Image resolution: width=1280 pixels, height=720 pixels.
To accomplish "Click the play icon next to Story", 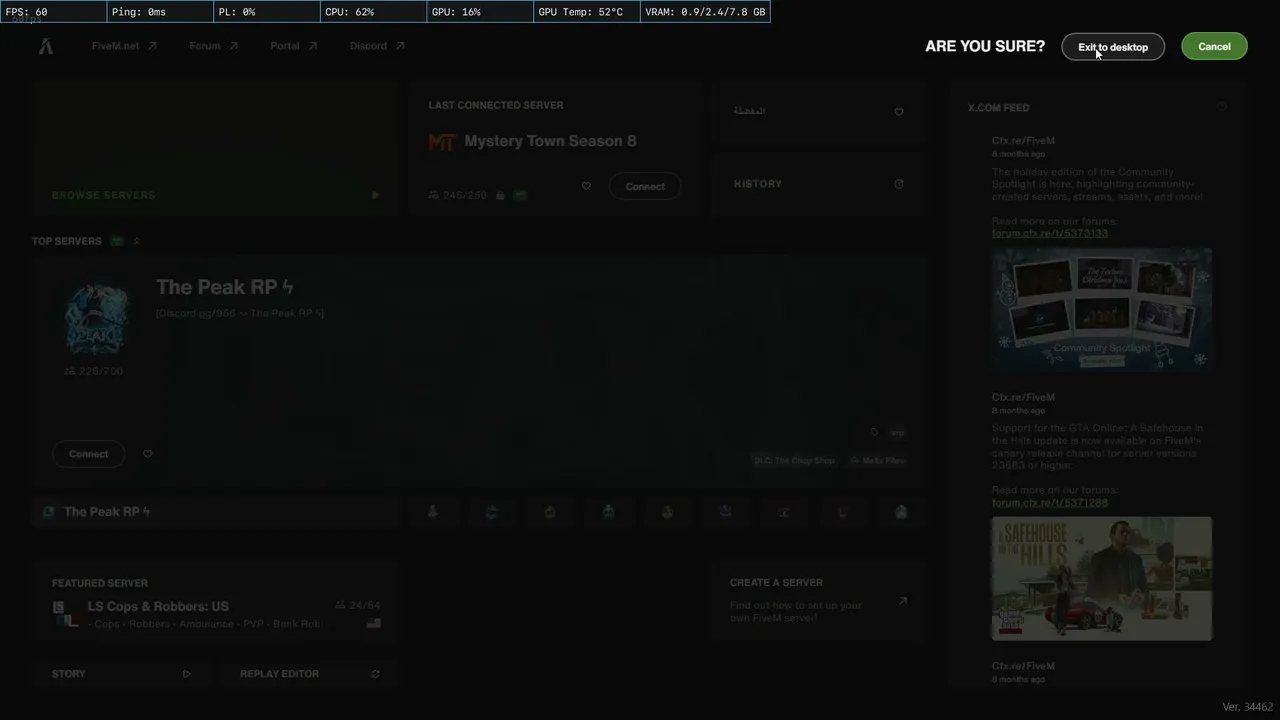I will pos(187,674).
